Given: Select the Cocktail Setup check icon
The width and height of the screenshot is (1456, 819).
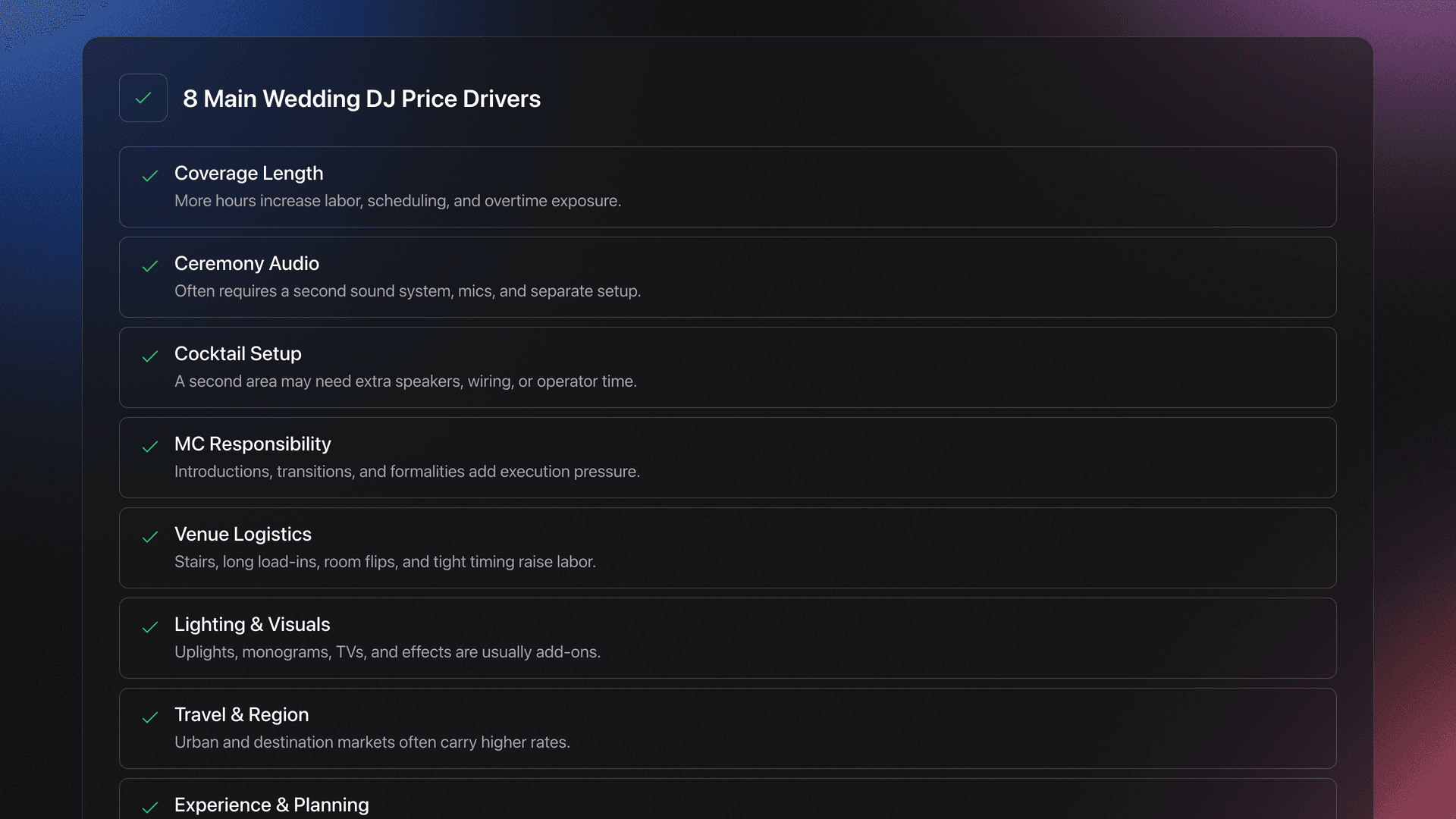Looking at the screenshot, I should point(151,357).
